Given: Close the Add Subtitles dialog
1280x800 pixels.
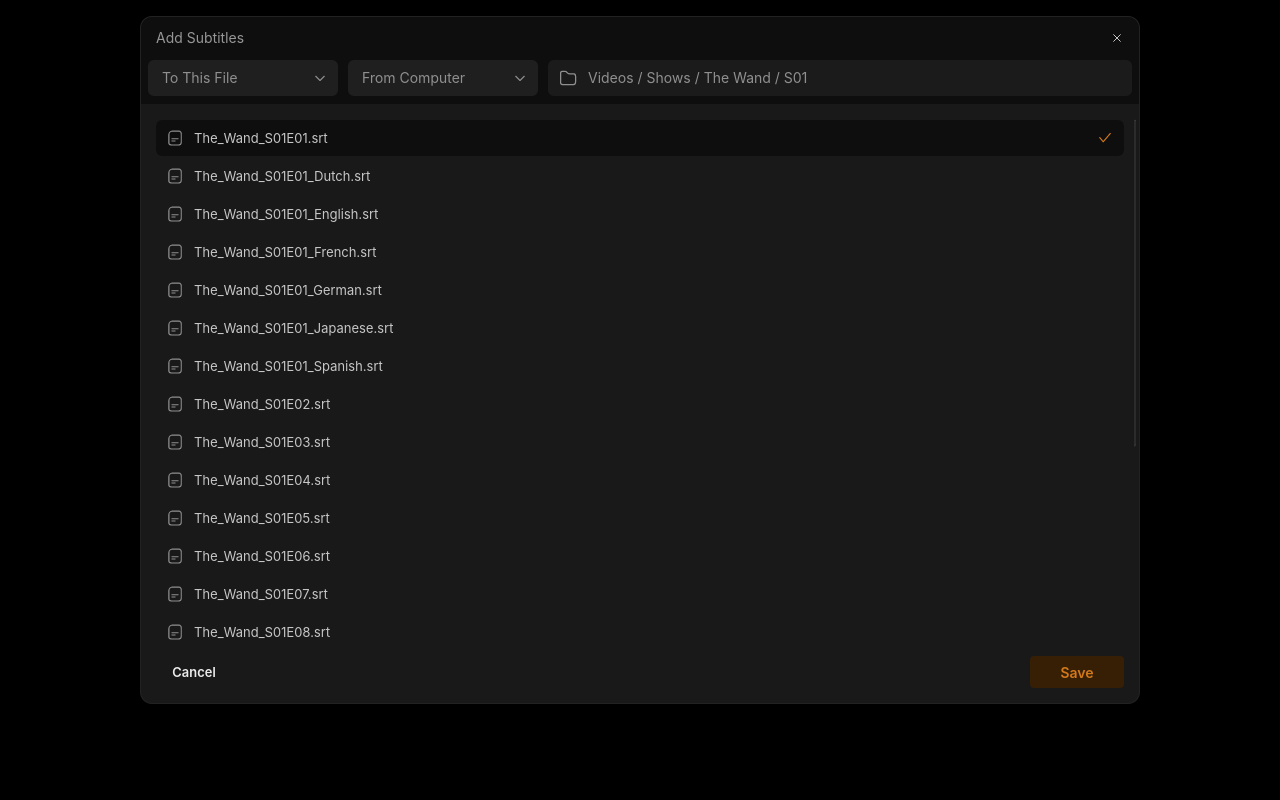Looking at the screenshot, I should tap(1117, 38).
